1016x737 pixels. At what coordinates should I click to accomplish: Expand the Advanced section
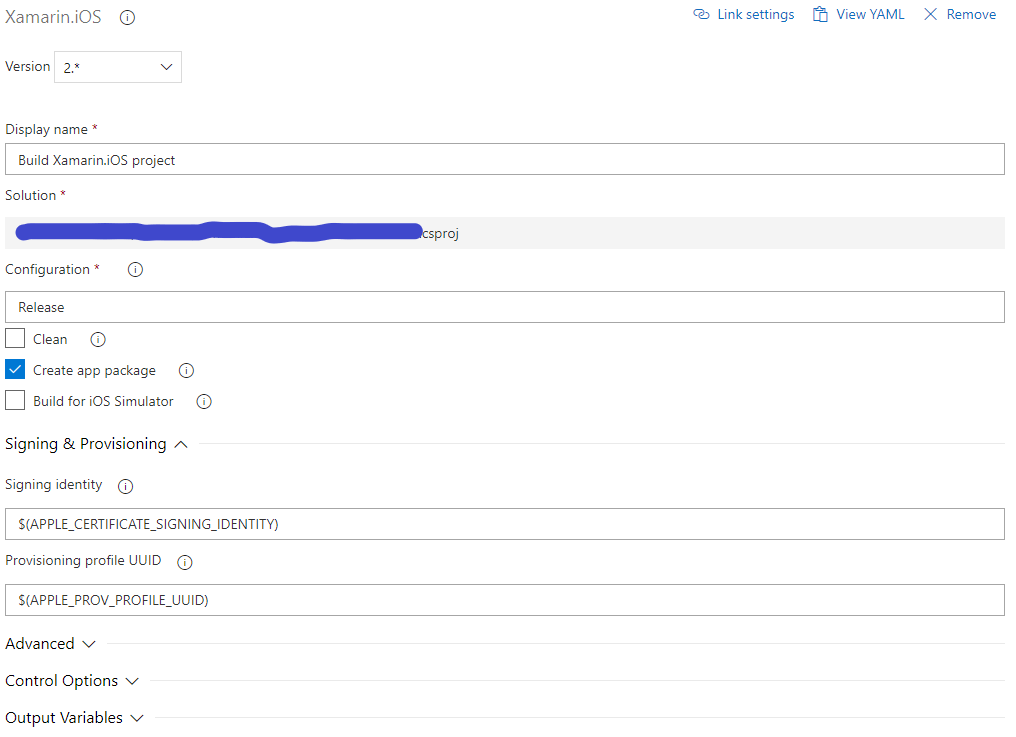(x=51, y=644)
